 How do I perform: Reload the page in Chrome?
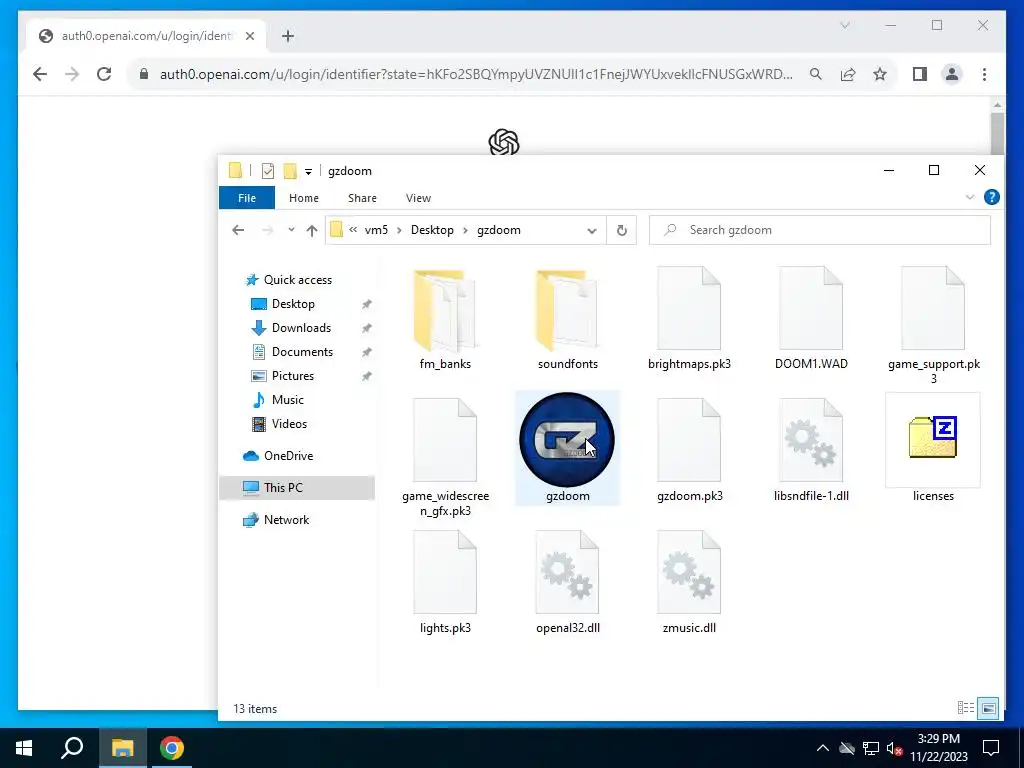(x=104, y=74)
